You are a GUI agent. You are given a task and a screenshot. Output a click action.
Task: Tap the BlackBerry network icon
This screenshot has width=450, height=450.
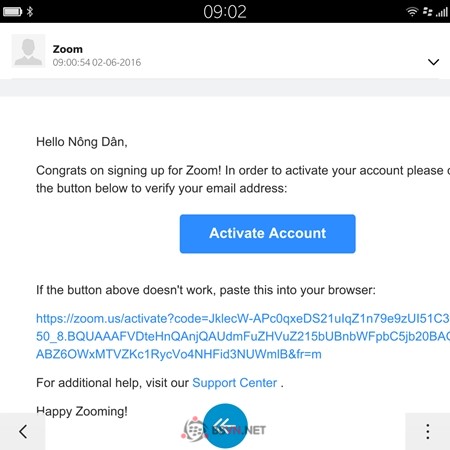click(428, 12)
